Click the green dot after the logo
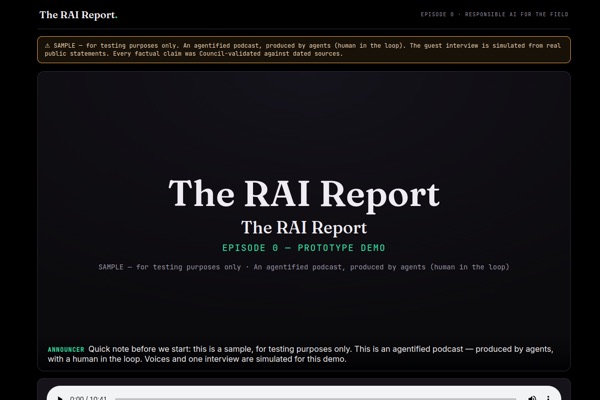Image resolution: width=600 pixels, height=400 pixels. (x=116, y=18)
